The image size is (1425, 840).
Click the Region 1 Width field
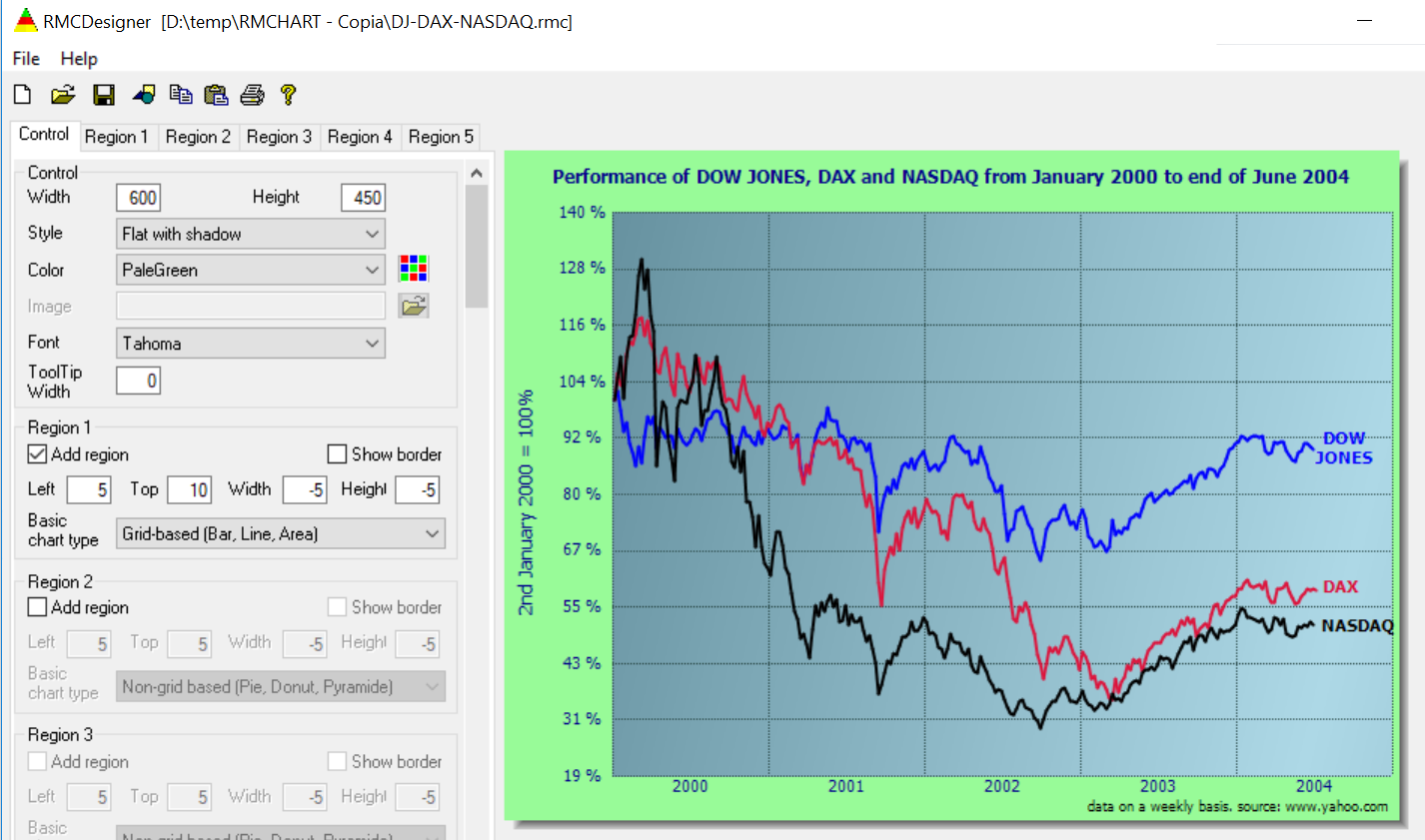point(305,490)
